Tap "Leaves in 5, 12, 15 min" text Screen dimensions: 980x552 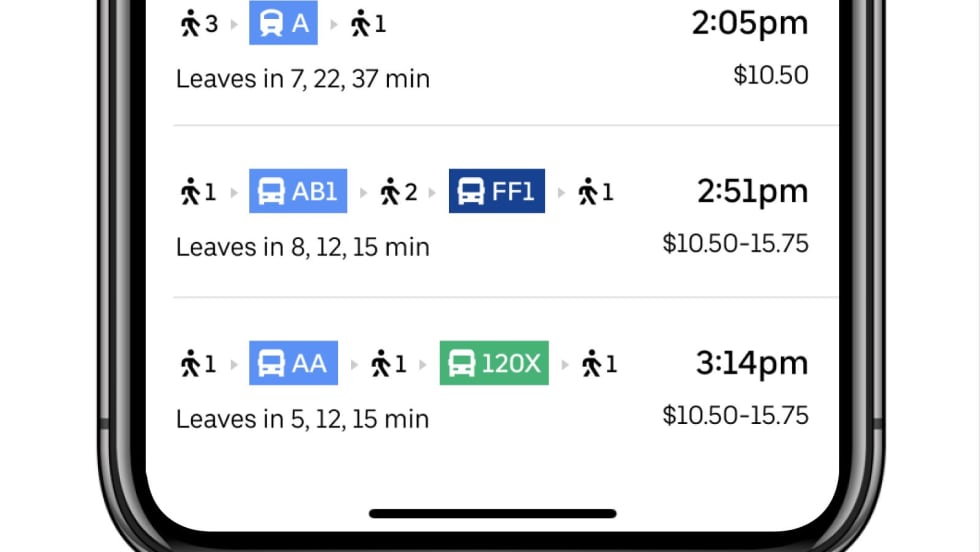[303, 418]
